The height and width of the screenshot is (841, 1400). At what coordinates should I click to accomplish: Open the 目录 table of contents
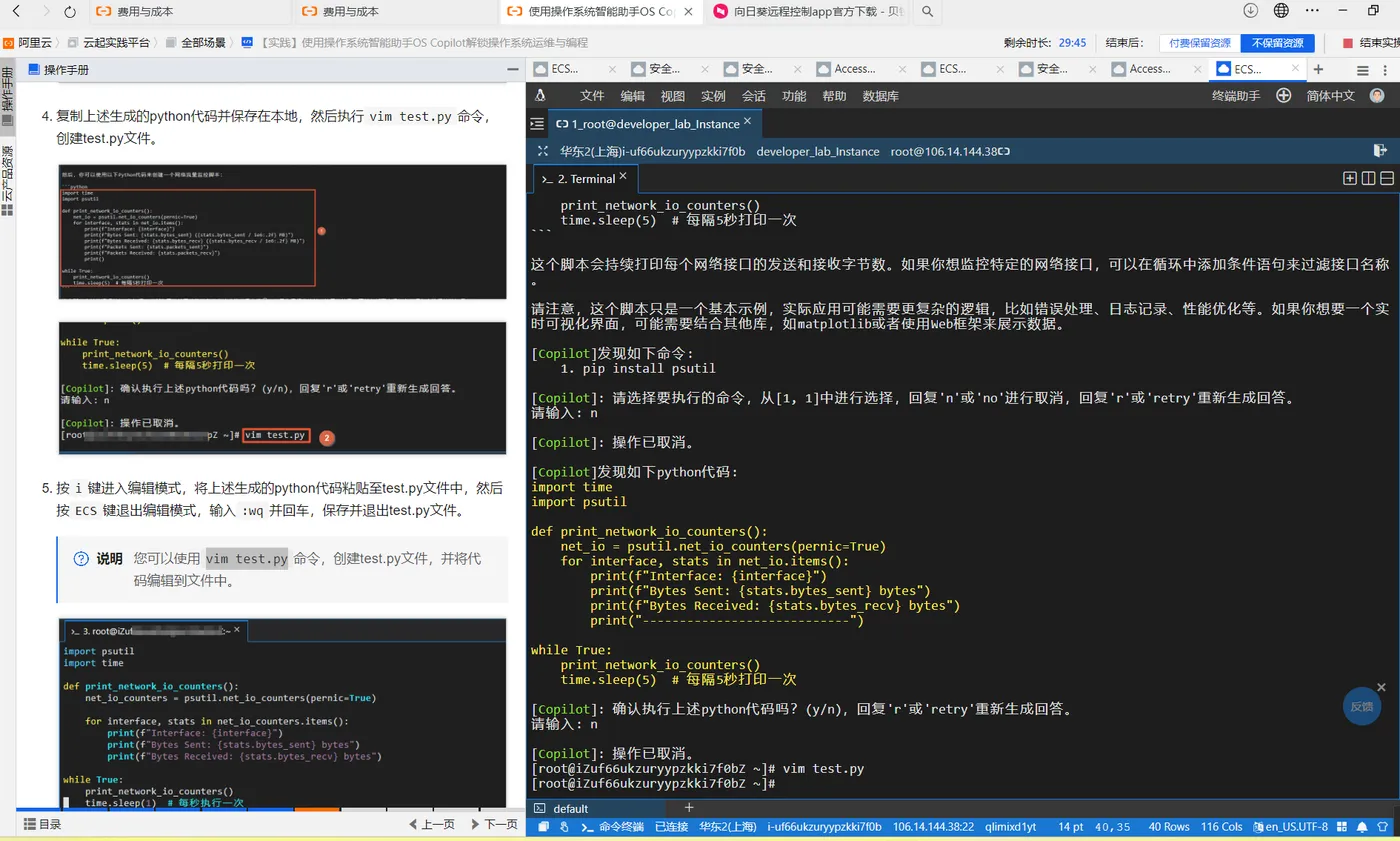point(42,825)
